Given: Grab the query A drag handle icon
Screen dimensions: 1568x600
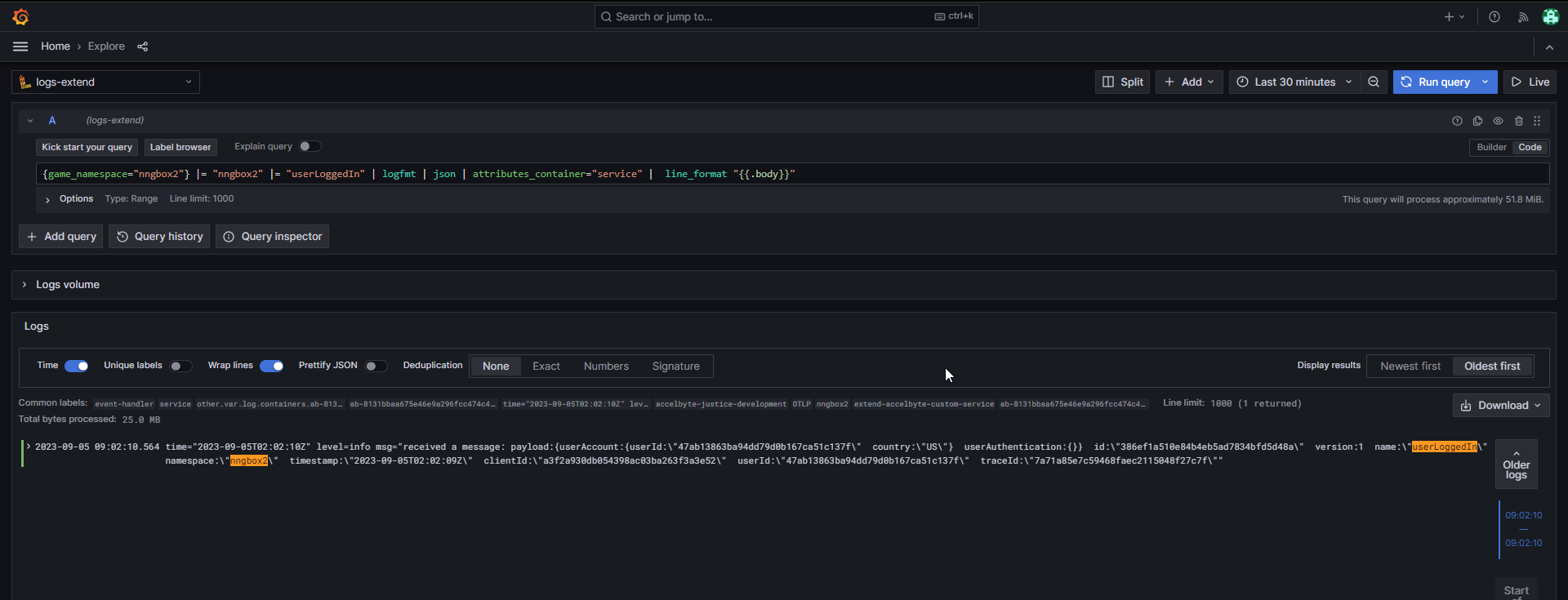Looking at the screenshot, I should tap(1537, 121).
